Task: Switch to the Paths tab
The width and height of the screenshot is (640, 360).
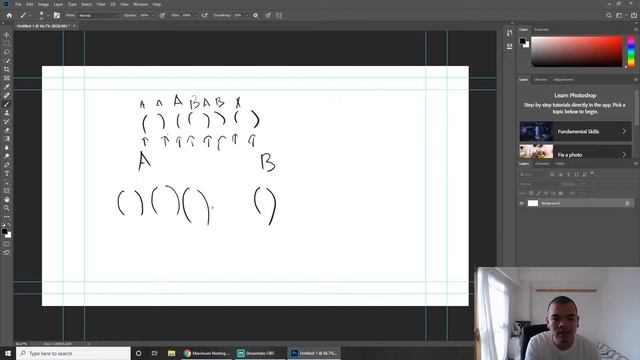Action: click(560, 164)
